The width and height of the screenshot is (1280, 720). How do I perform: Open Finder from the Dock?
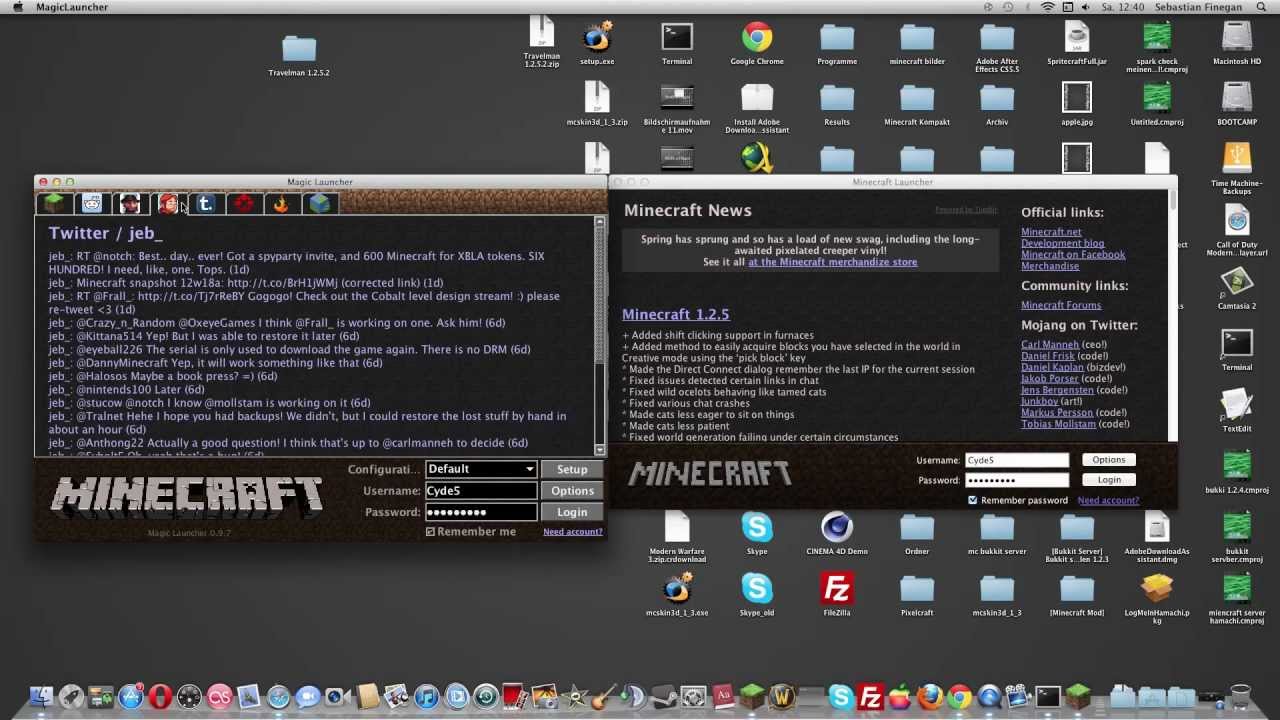click(x=41, y=697)
